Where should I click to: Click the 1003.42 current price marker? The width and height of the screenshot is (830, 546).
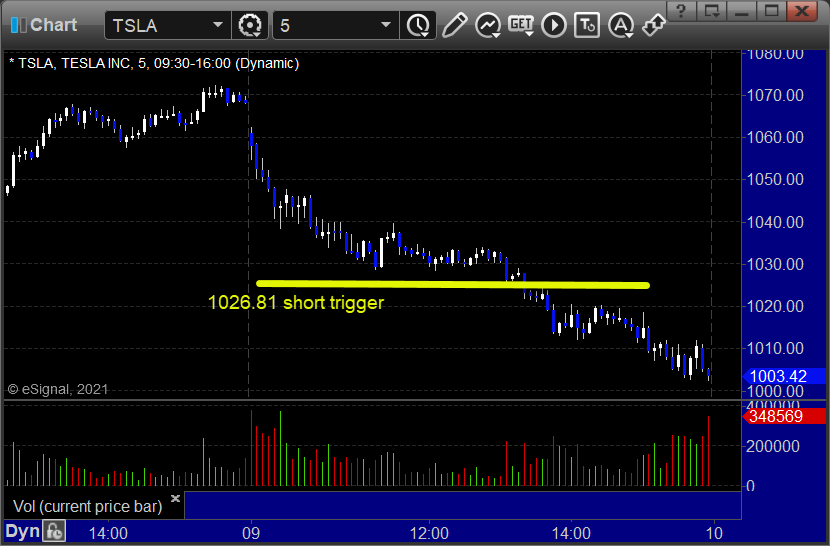(783, 376)
